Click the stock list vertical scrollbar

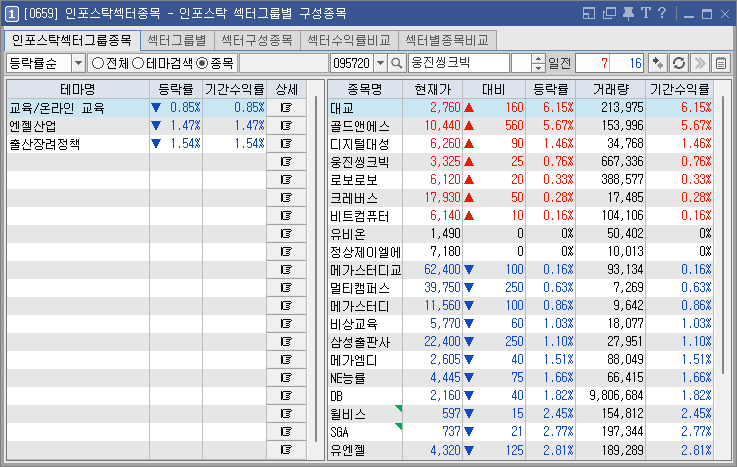coord(723,235)
